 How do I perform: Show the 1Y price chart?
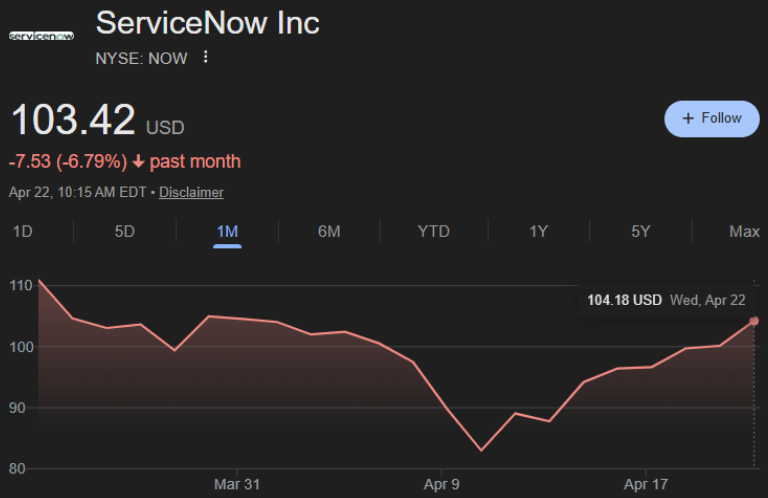click(x=538, y=231)
